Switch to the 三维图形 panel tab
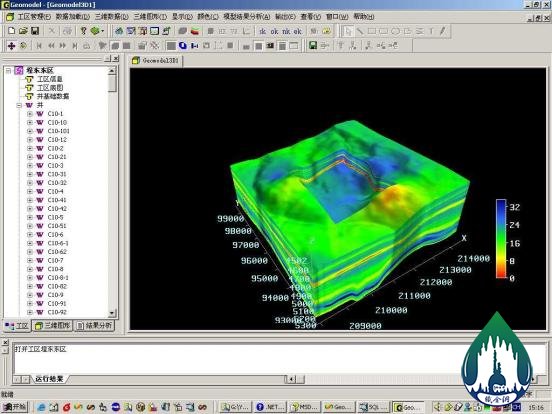 coord(53,326)
